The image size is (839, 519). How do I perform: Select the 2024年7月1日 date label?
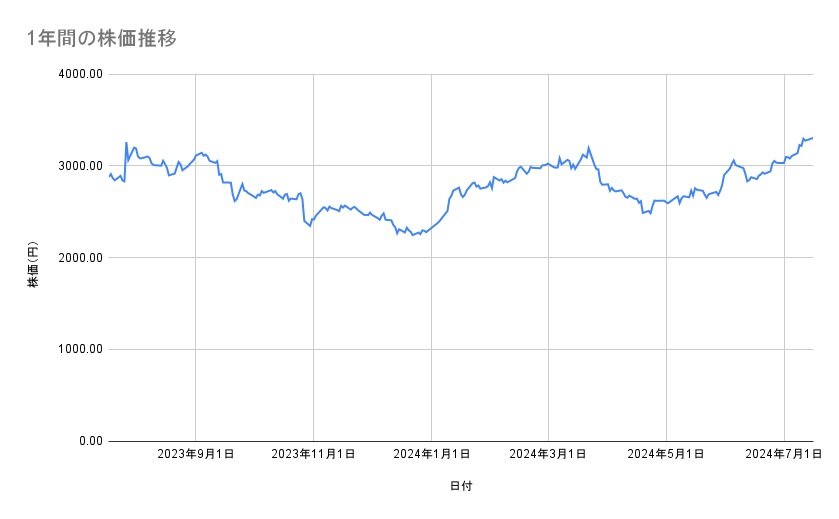pyautogui.click(x=784, y=455)
